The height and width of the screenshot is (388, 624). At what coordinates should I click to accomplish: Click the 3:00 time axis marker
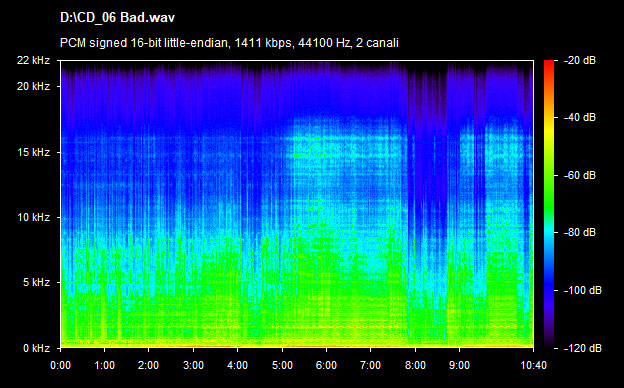(193, 365)
